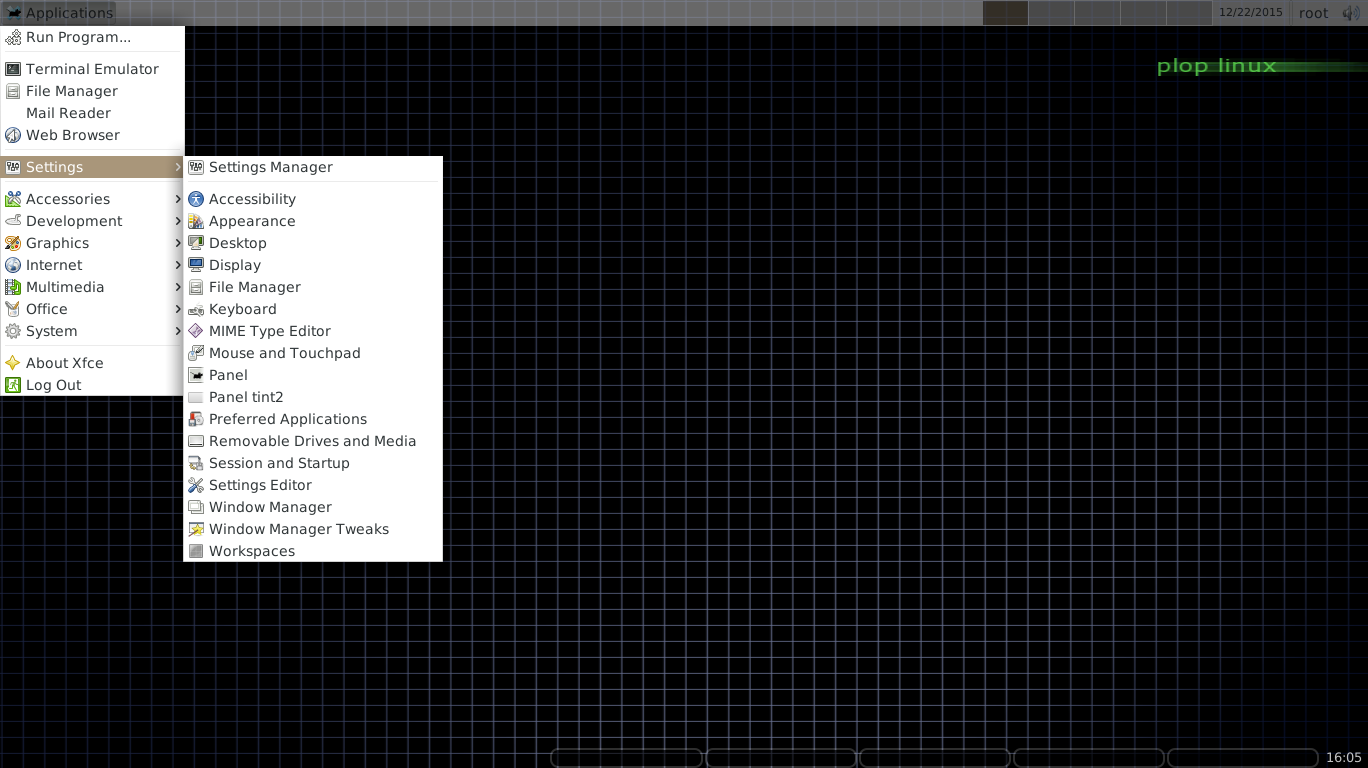Click the MIME Type Editor icon
Screen dimensions: 1368x768
[196, 331]
